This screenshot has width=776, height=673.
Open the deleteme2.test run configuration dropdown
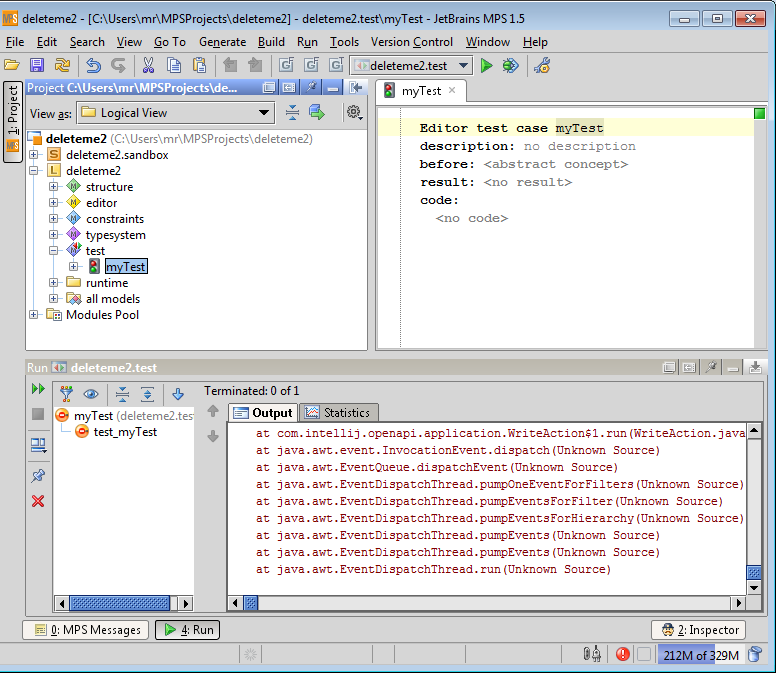pos(412,66)
